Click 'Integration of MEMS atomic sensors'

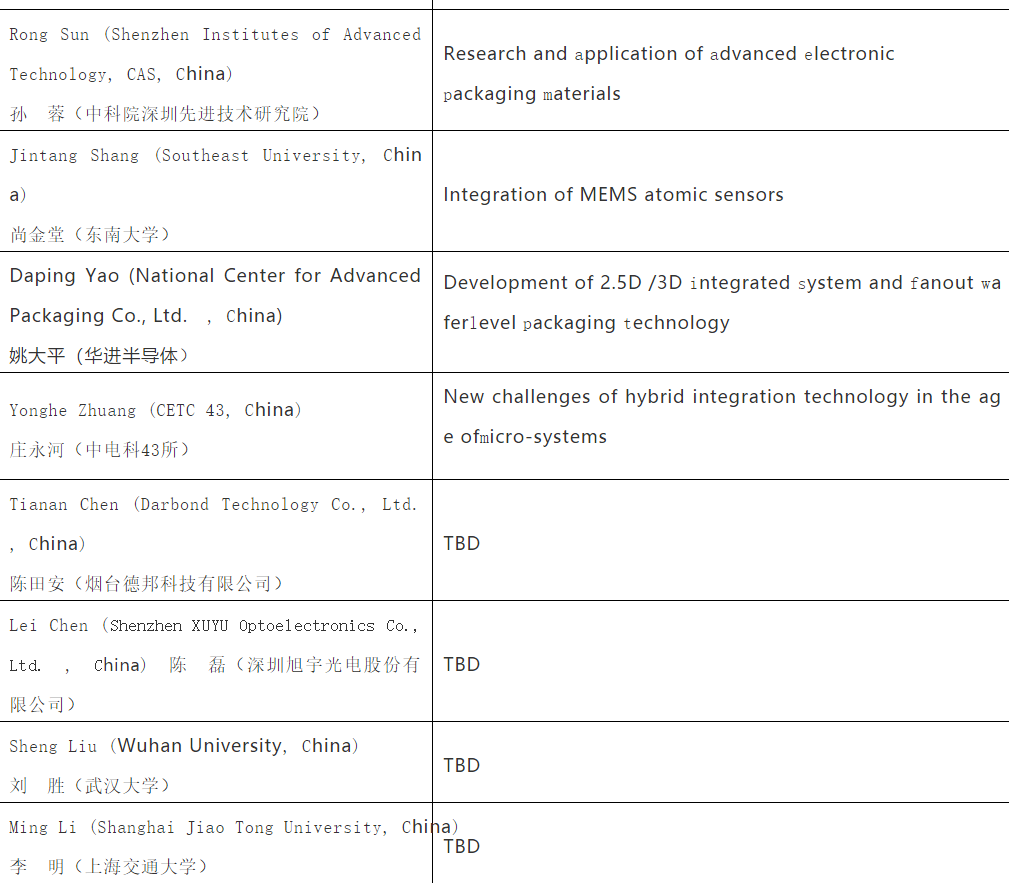tap(613, 194)
